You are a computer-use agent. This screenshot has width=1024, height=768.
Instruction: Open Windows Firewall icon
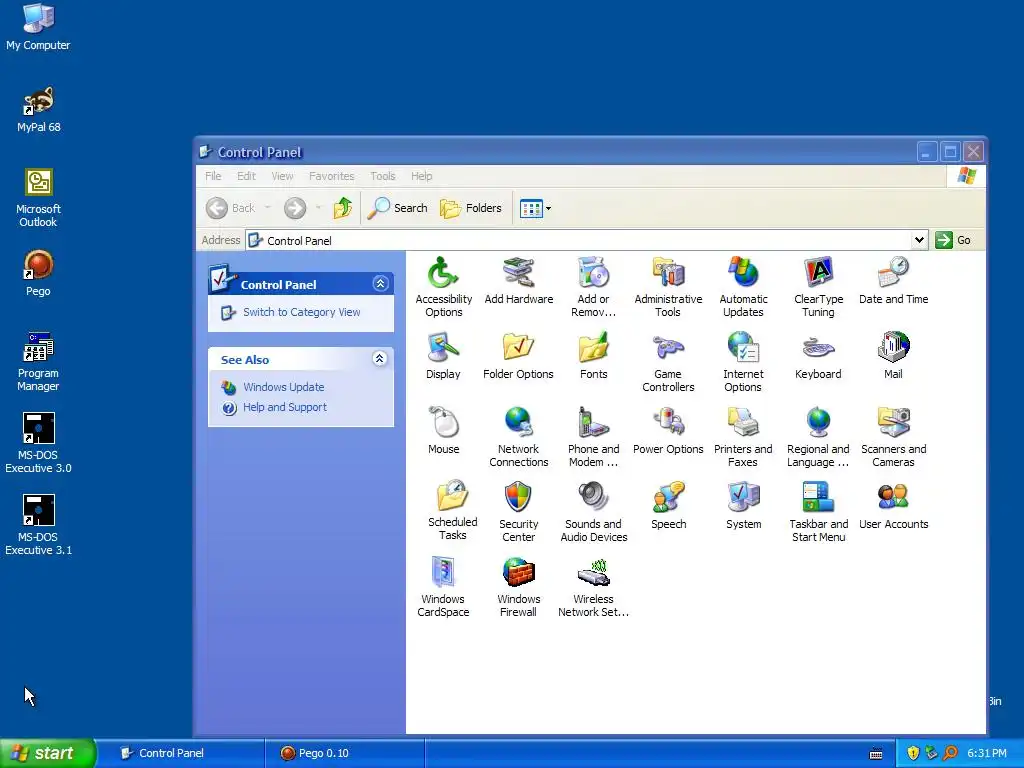tap(519, 573)
